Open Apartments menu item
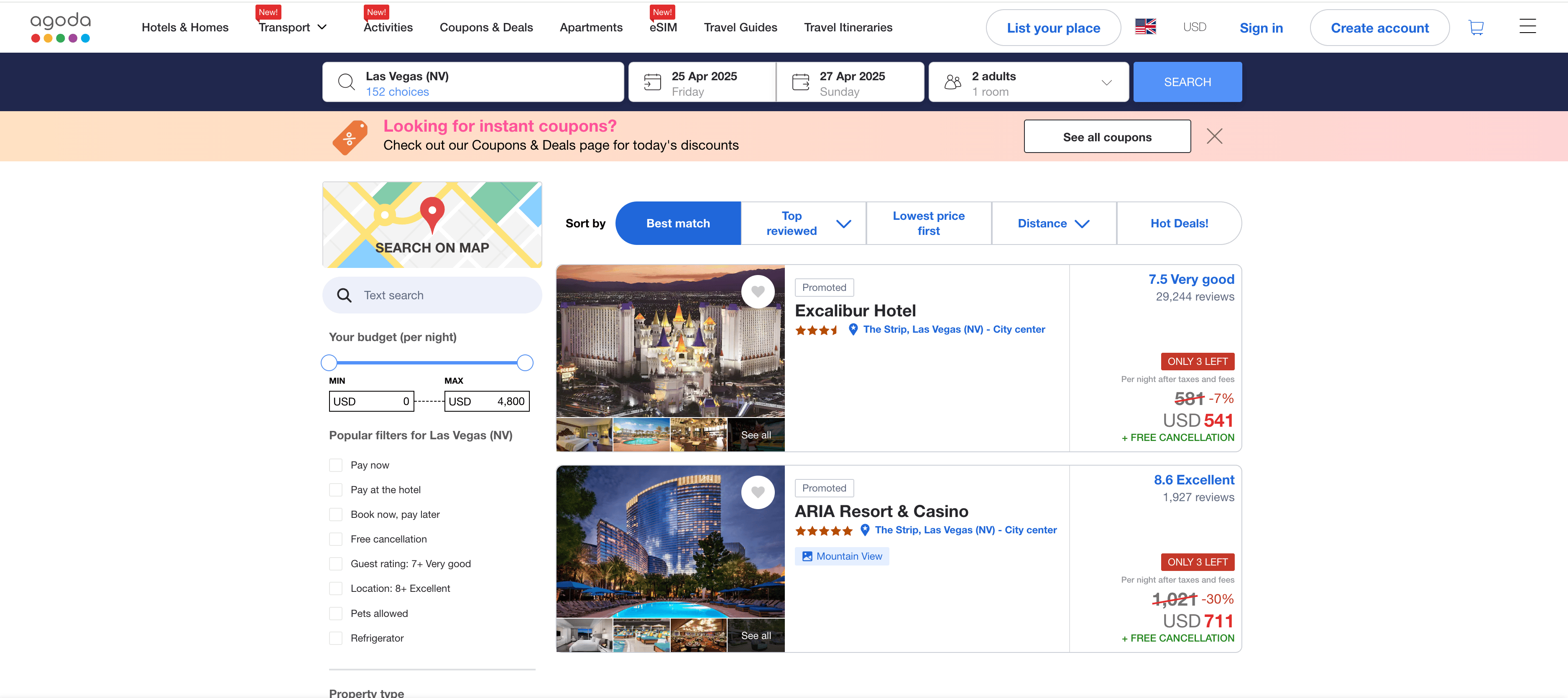This screenshot has width=1568, height=698. 590,28
